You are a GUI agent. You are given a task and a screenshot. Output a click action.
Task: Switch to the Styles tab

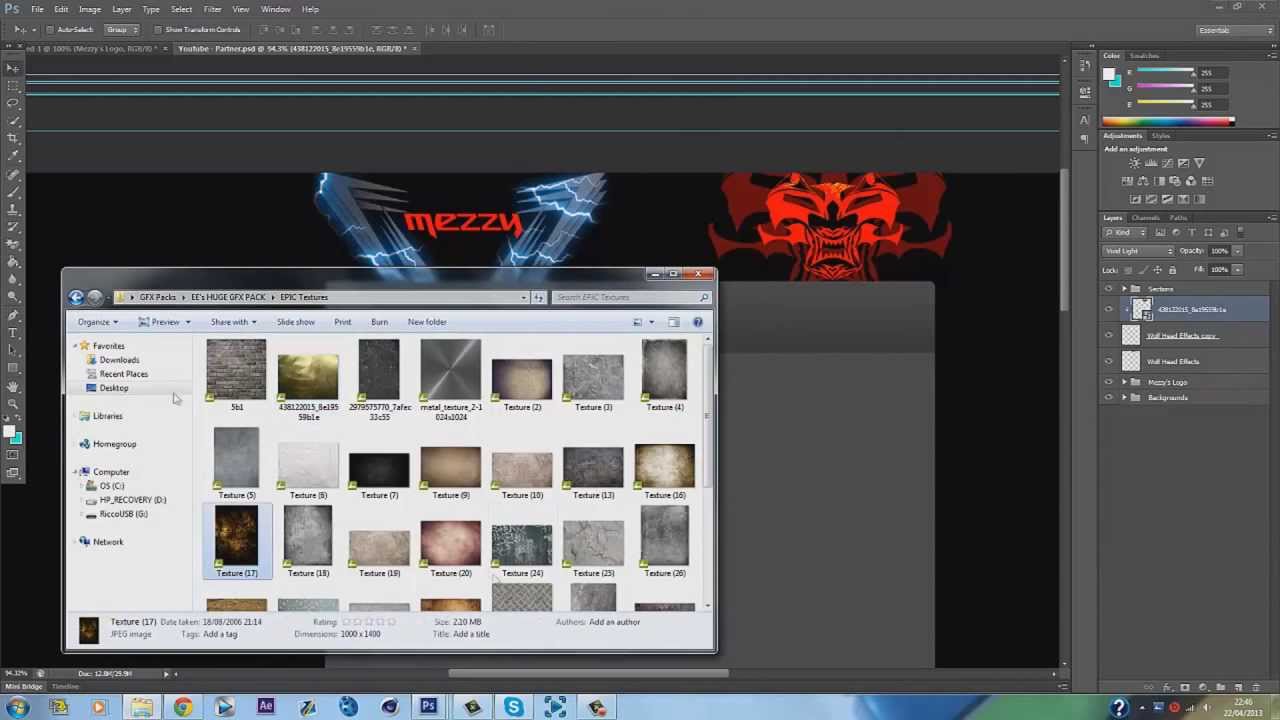1160,136
